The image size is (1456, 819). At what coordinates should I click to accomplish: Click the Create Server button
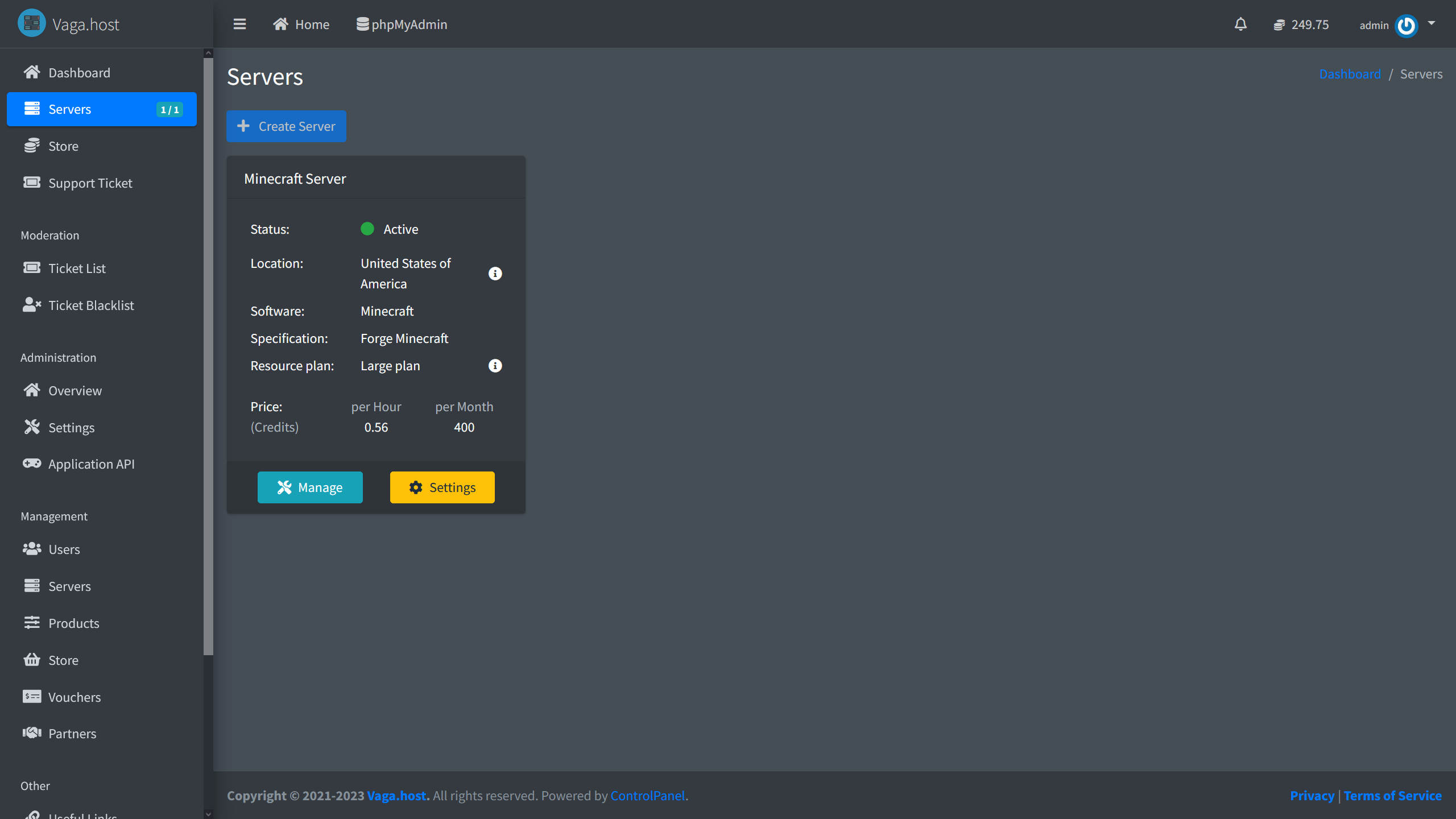(286, 126)
